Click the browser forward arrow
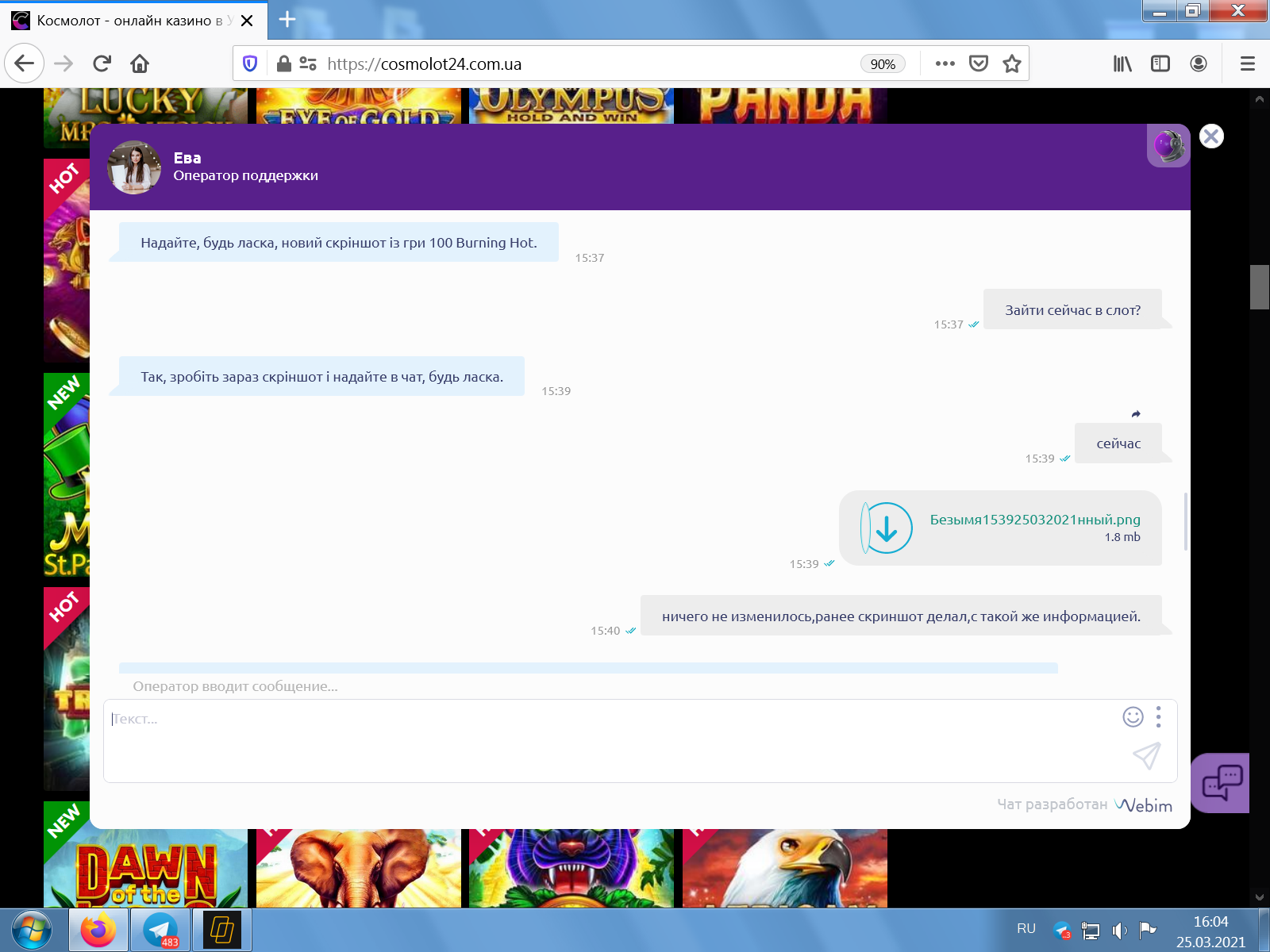The width and height of the screenshot is (1270, 952). pyautogui.click(x=63, y=63)
